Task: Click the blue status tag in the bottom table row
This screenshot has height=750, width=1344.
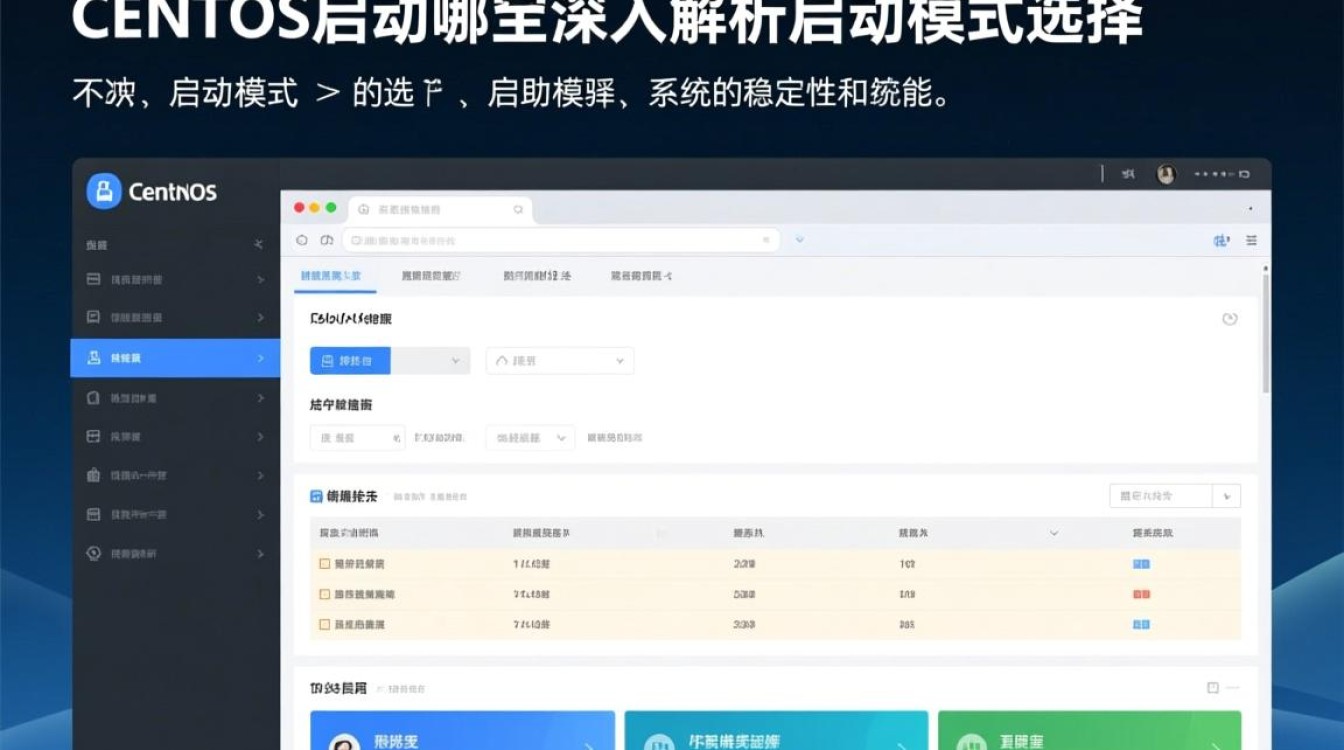Action: coord(1141,624)
